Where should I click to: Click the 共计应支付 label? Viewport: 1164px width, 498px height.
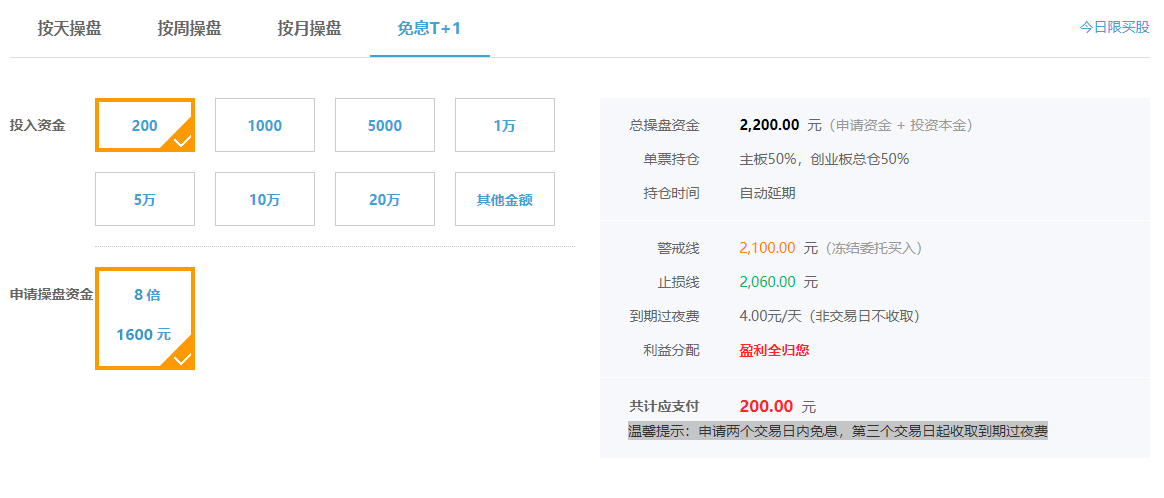pos(664,407)
